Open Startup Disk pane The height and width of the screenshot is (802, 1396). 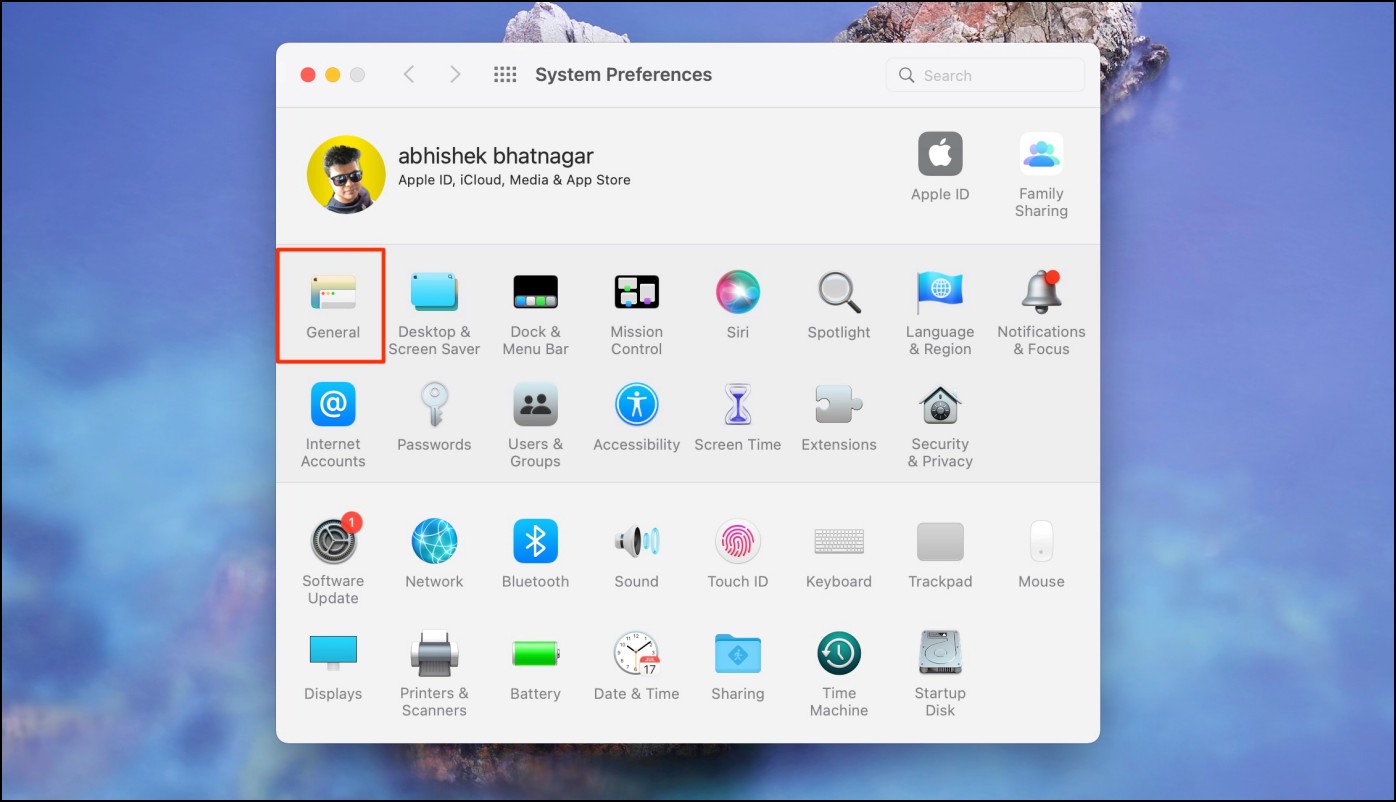tap(940, 673)
